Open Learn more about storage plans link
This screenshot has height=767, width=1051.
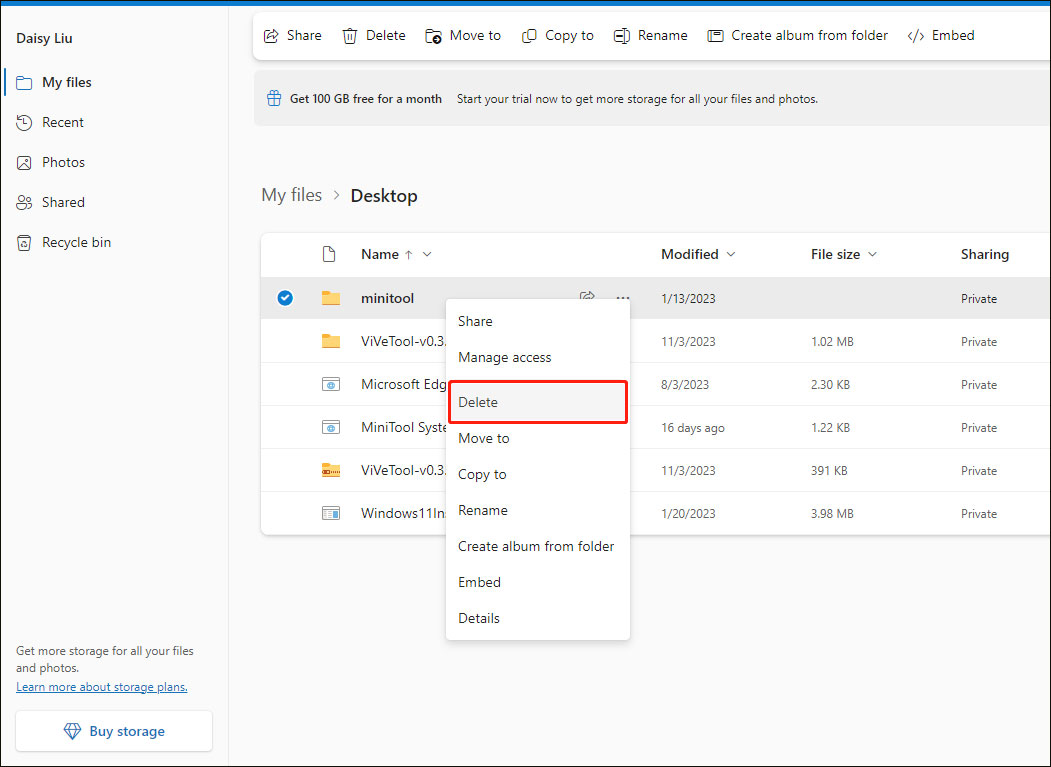tap(102, 687)
